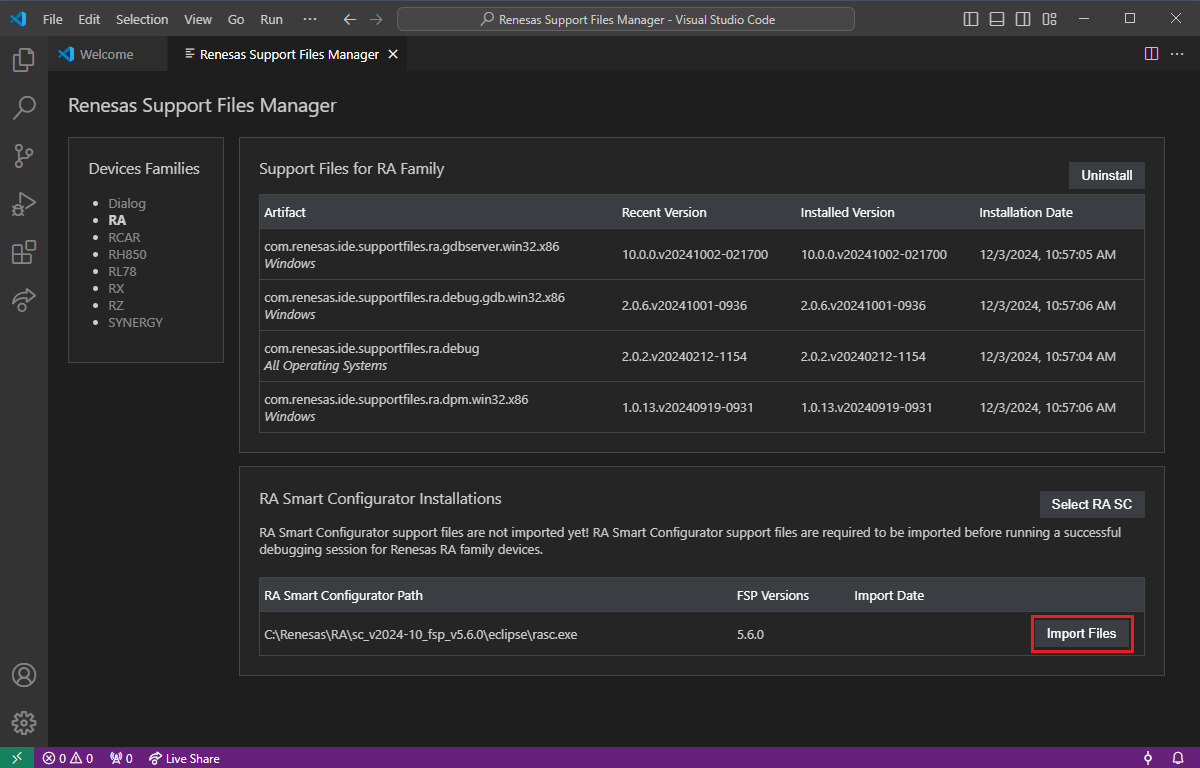Select Dialog device family

coord(127,203)
